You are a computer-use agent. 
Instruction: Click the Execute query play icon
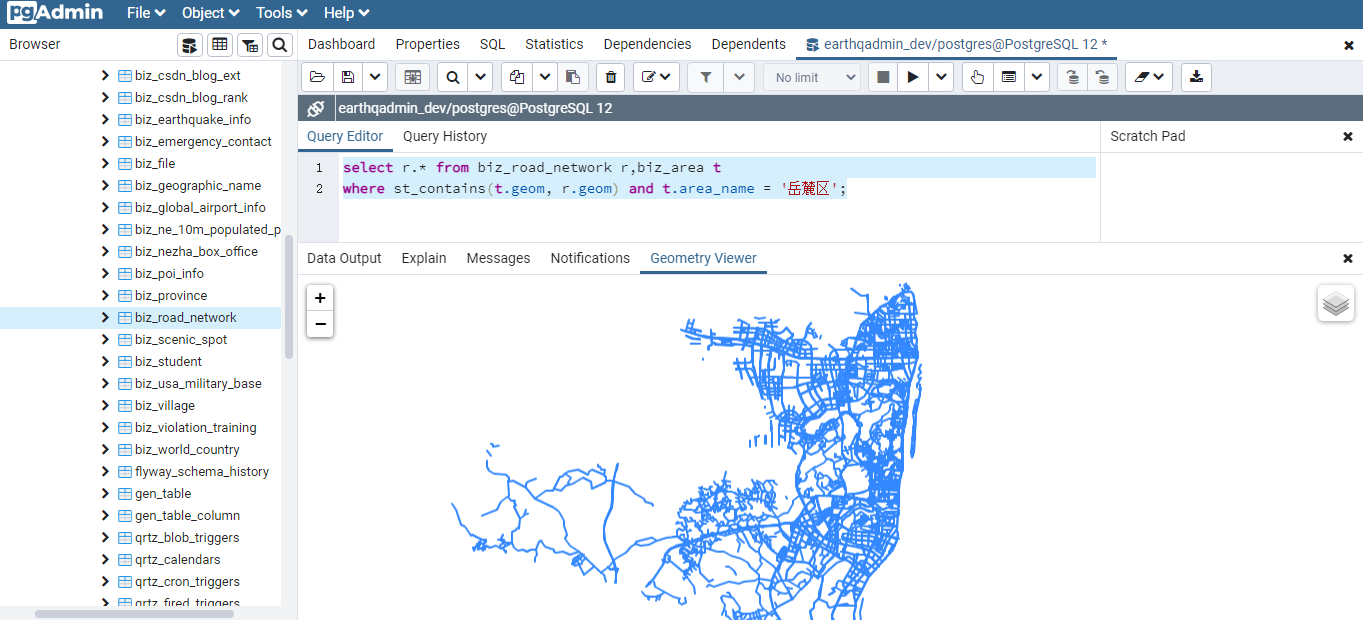coord(912,77)
